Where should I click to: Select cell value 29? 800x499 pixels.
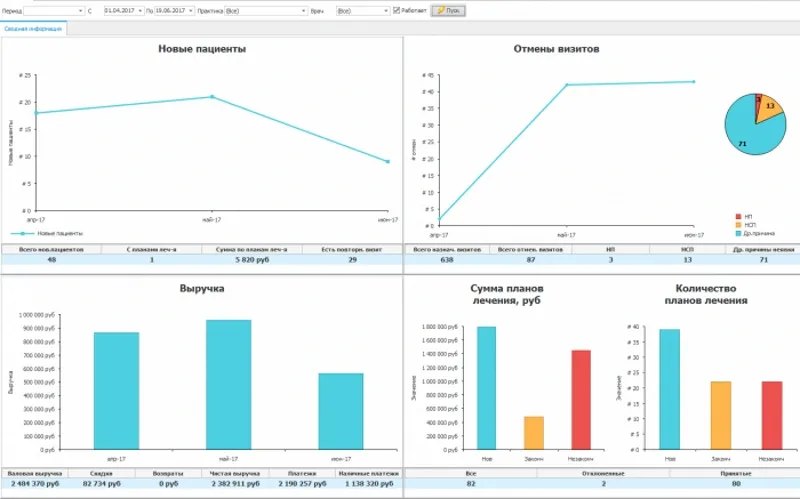352,260
